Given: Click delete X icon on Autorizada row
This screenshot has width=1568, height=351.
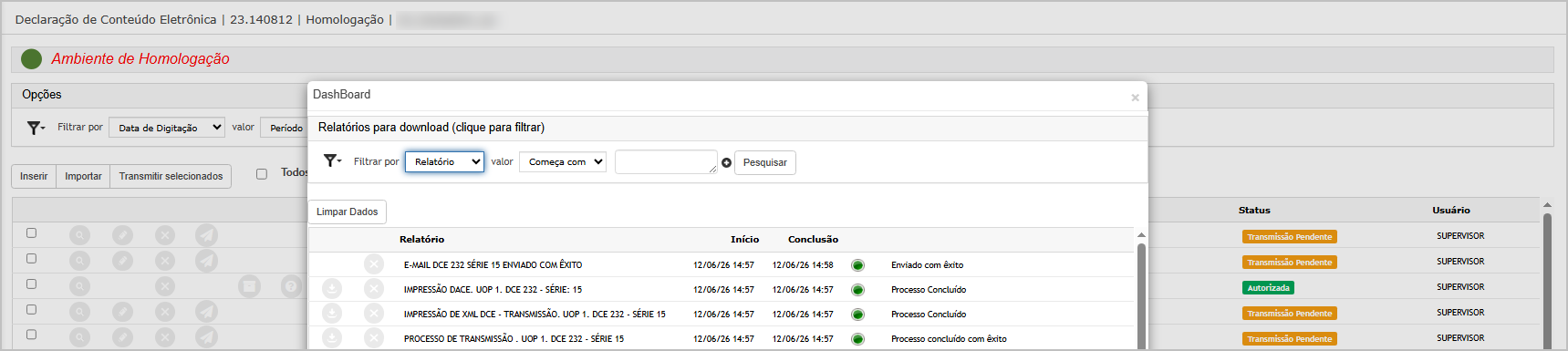Looking at the screenshot, I should pyautogui.click(x=164, y=286).
